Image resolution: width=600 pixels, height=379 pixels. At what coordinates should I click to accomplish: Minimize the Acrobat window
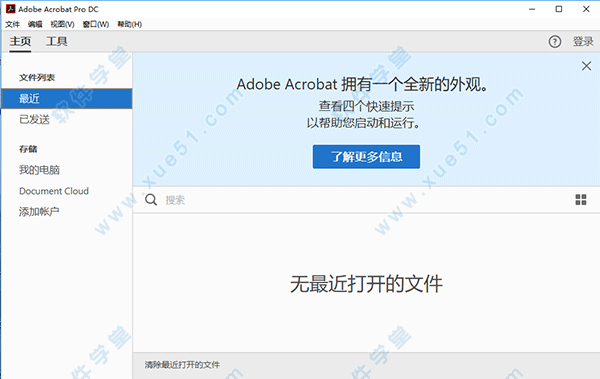point(532,9)
